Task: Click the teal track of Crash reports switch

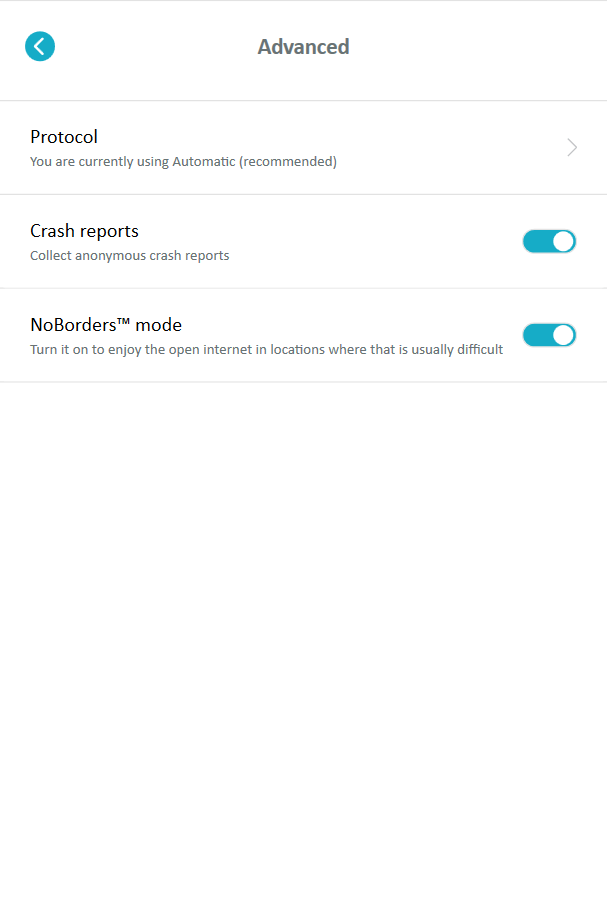Action: pos(537,241)
